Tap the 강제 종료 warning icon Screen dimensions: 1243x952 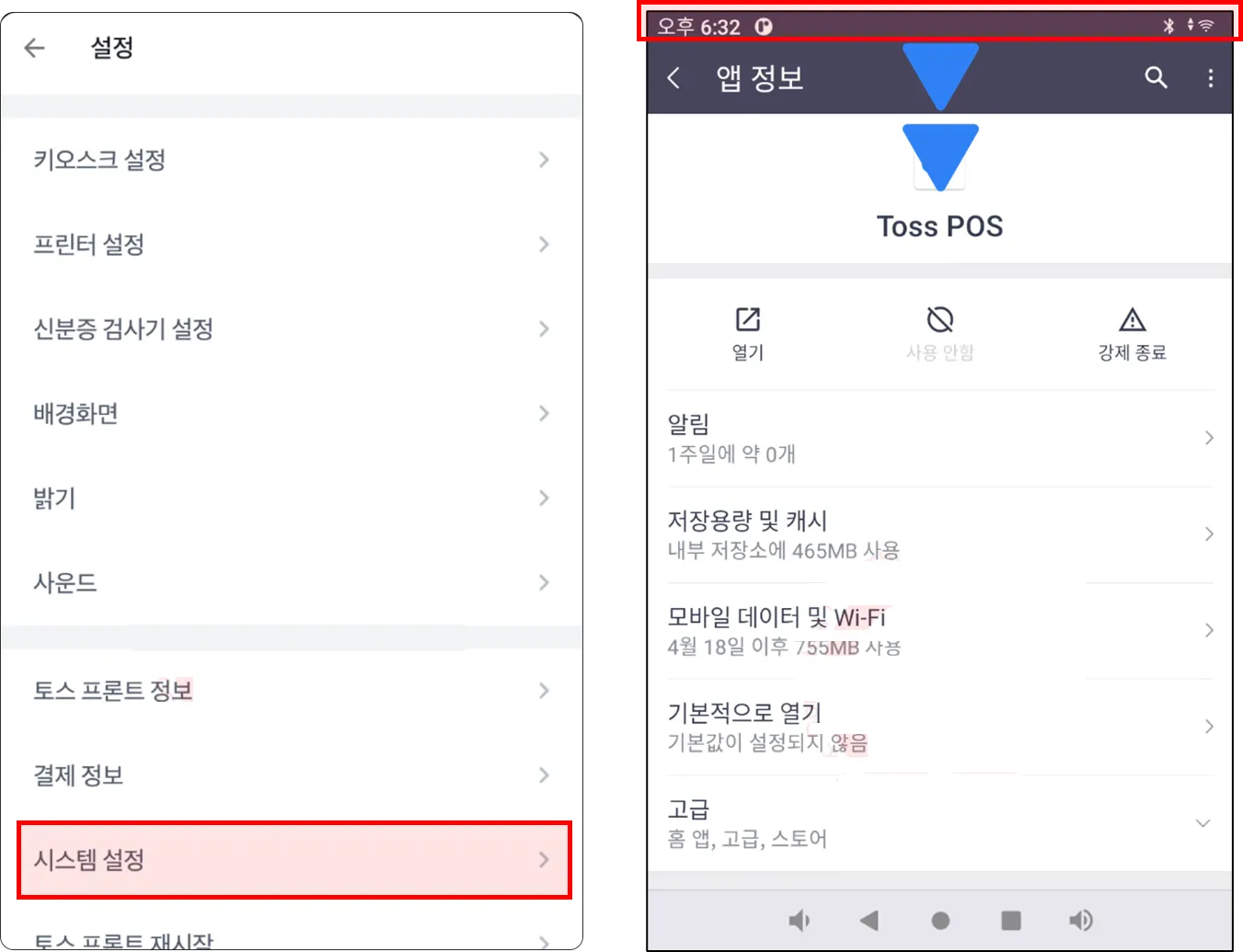pos(1133,319)
